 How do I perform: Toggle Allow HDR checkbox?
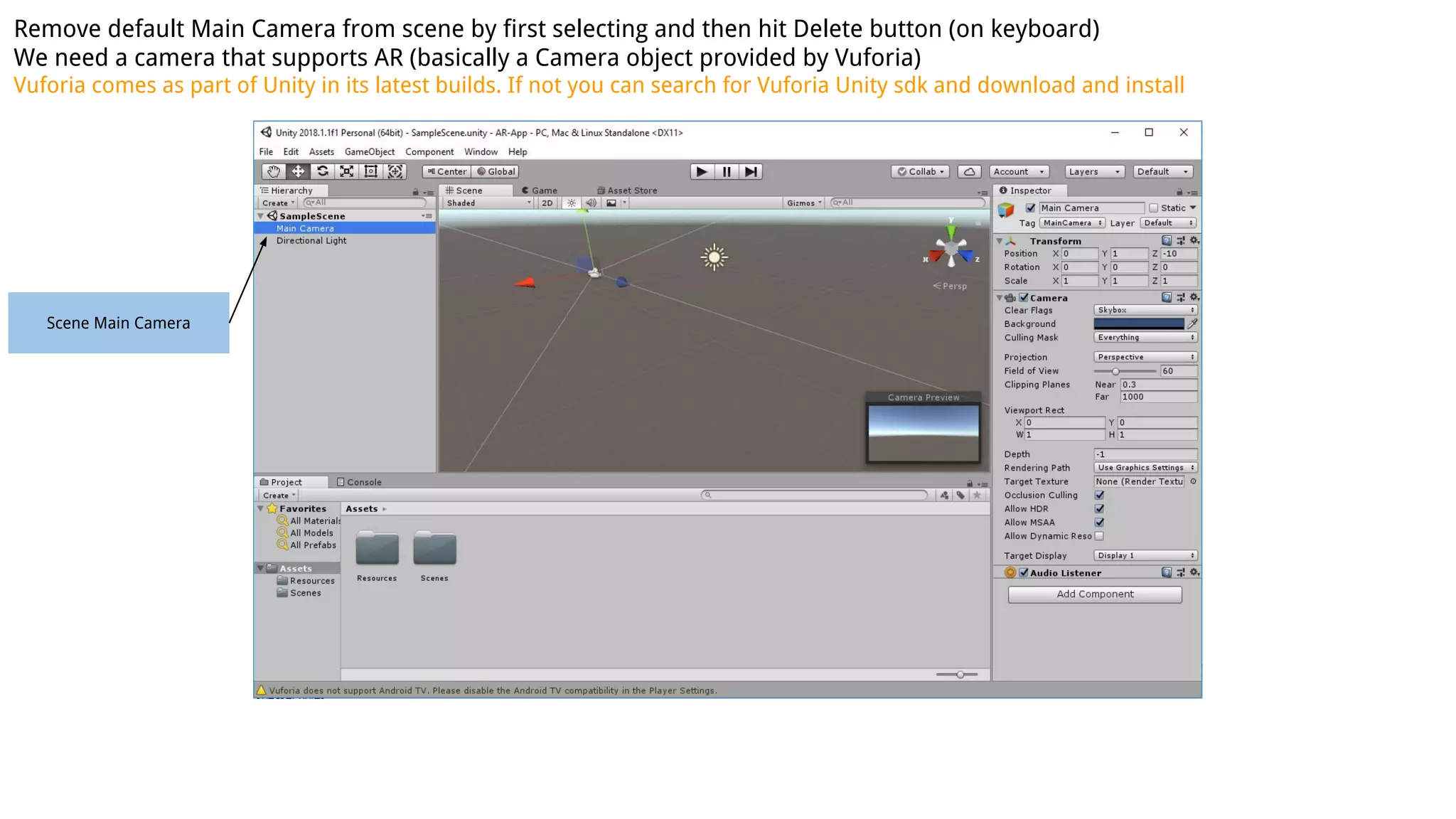[x=1100, y=508]
